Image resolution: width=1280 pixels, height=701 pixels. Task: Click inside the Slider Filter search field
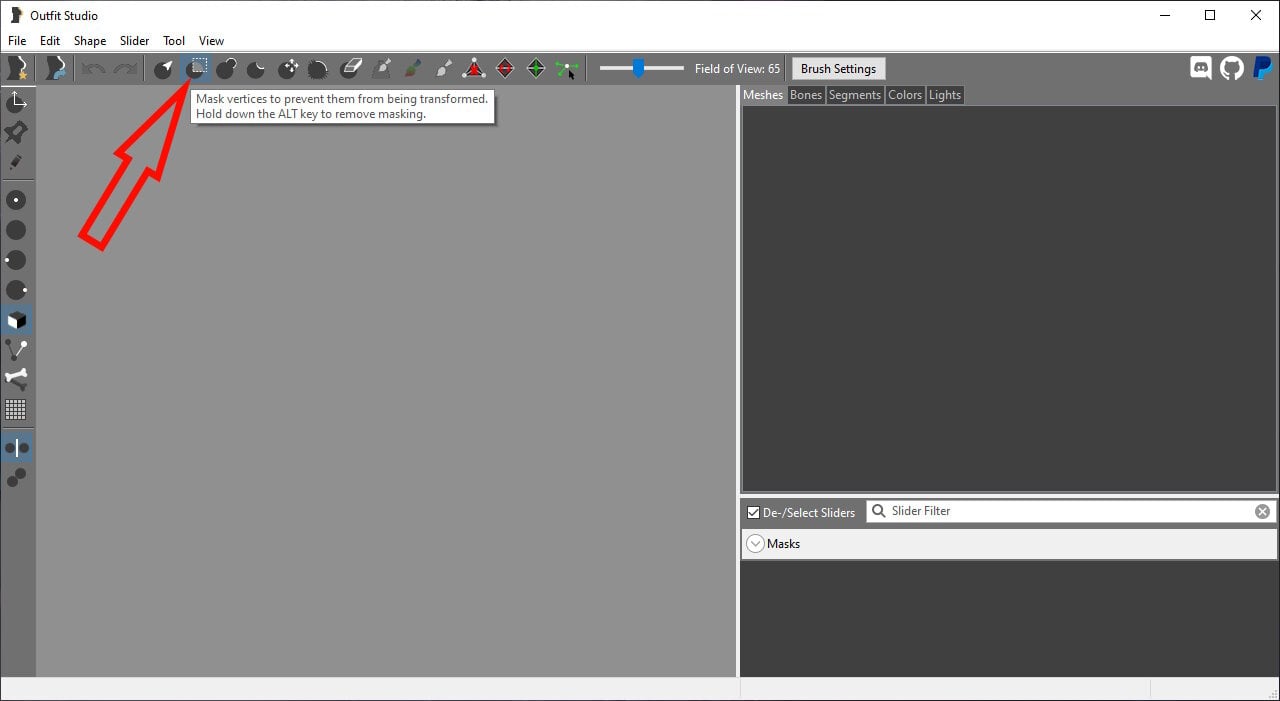(x=1070, y=511)
